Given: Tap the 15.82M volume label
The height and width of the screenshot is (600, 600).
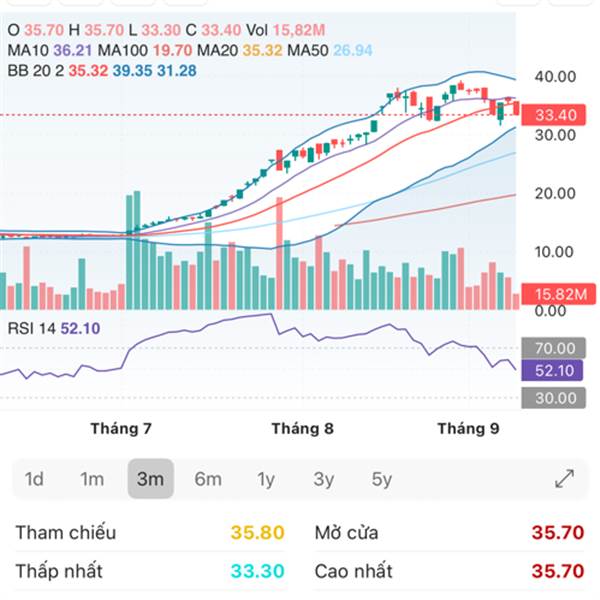Looking at the screenshot, I should pyautogui.click(x=558, y=294).
